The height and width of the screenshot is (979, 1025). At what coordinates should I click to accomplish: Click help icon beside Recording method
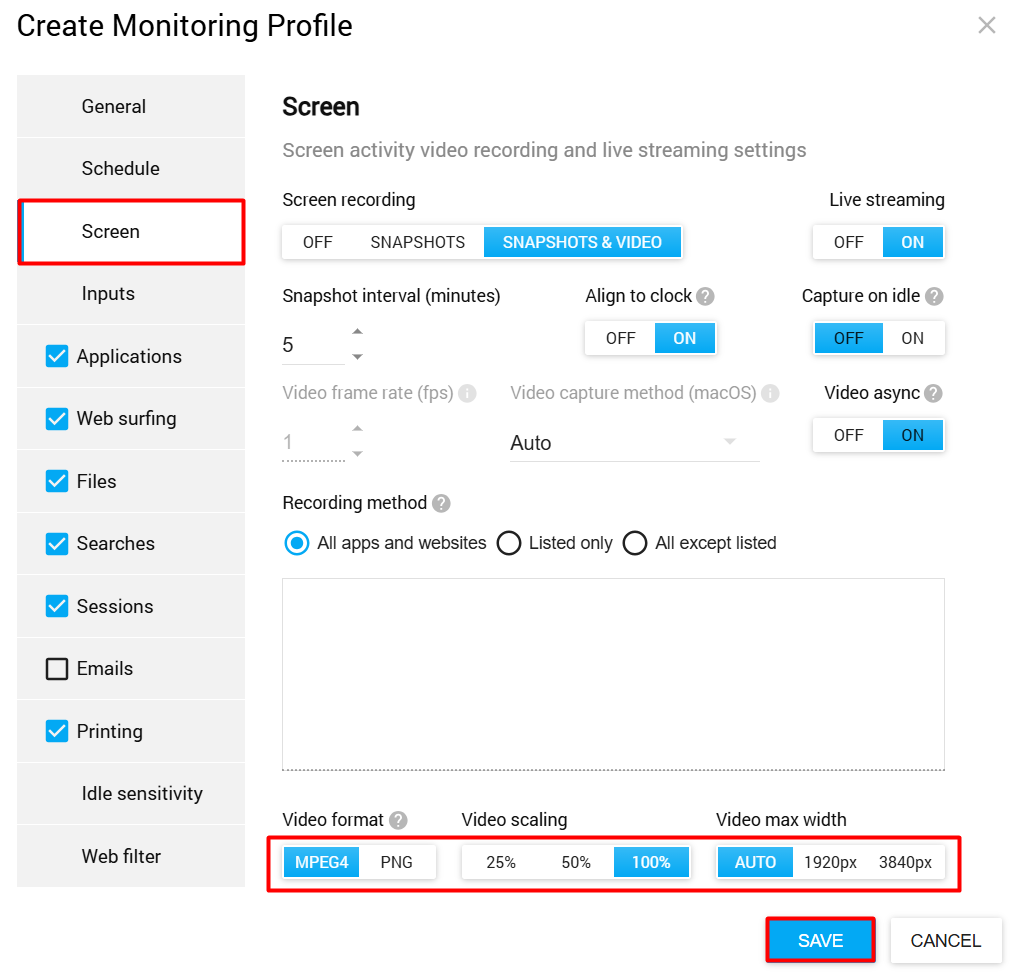tap(441, 504)
